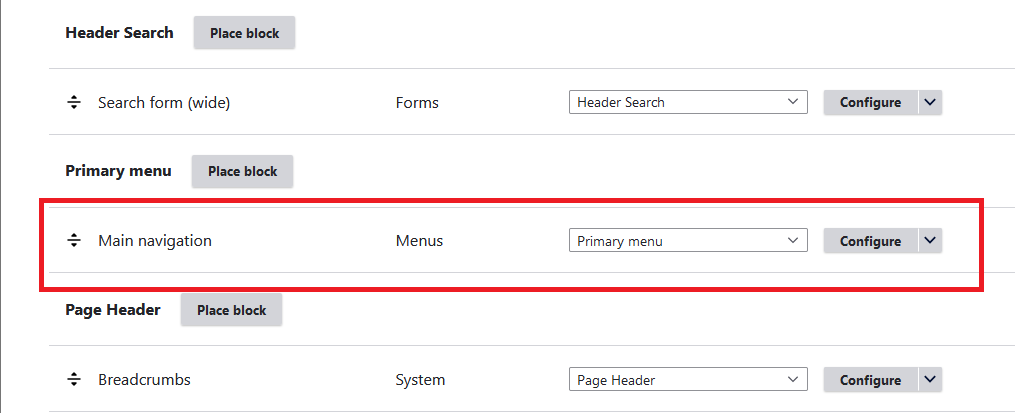
Task: Click the Menus category in Main navigation row
Action: tap(419, 241)
